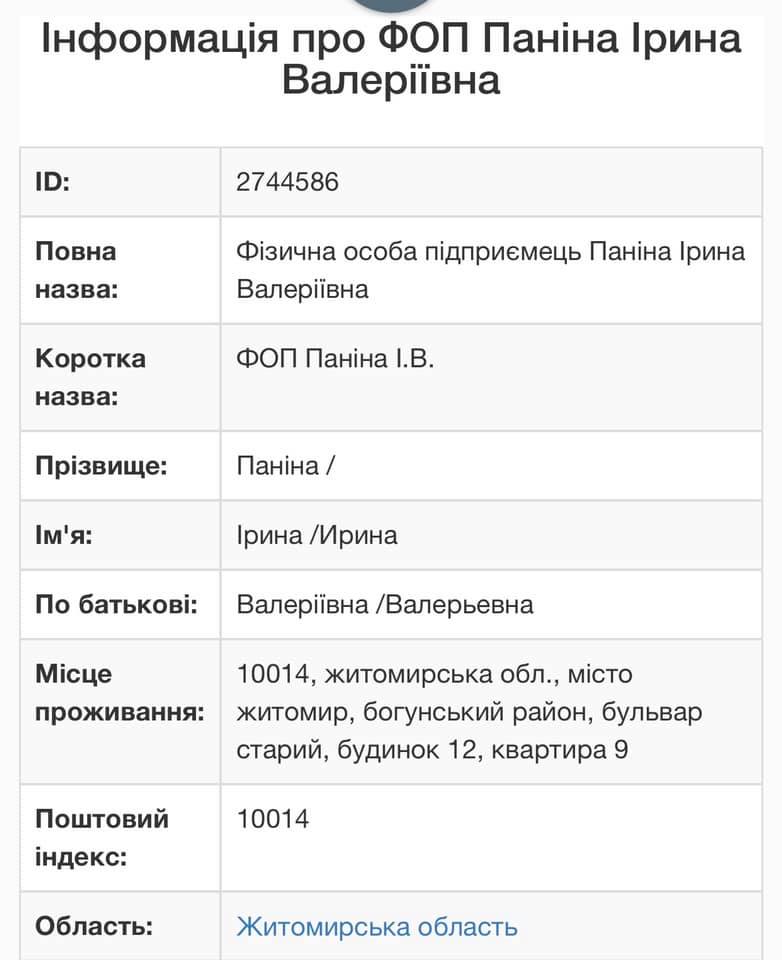This screenshot has width=782, height=960.
Task: Open the Житомирська область link
Action: 377,926
